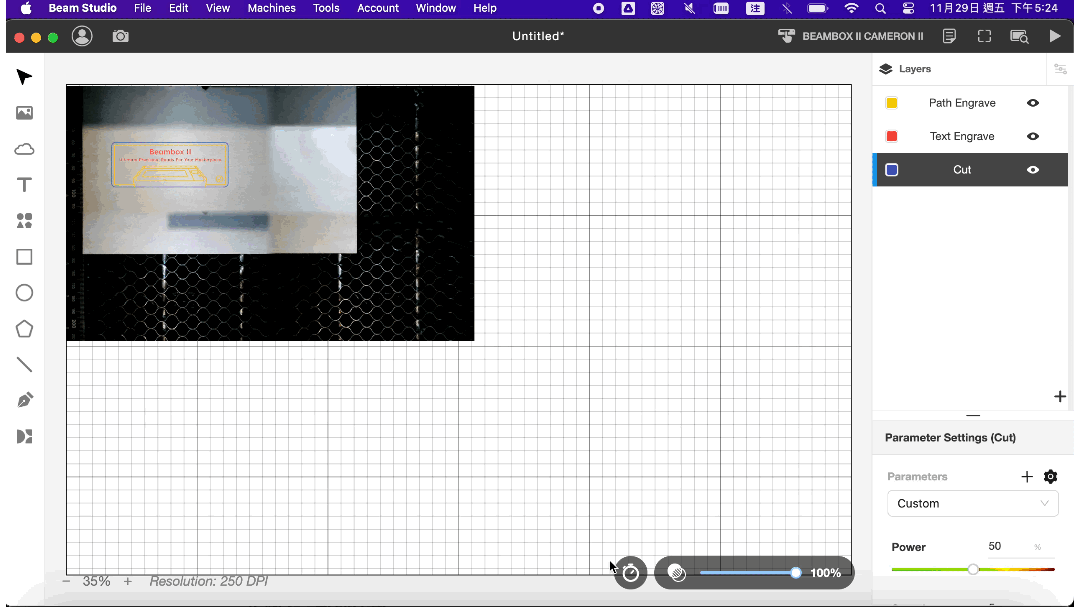Screen dimensions: 1080x608
Task: Select the Path Engrave layer
Action: click(970, 103)
